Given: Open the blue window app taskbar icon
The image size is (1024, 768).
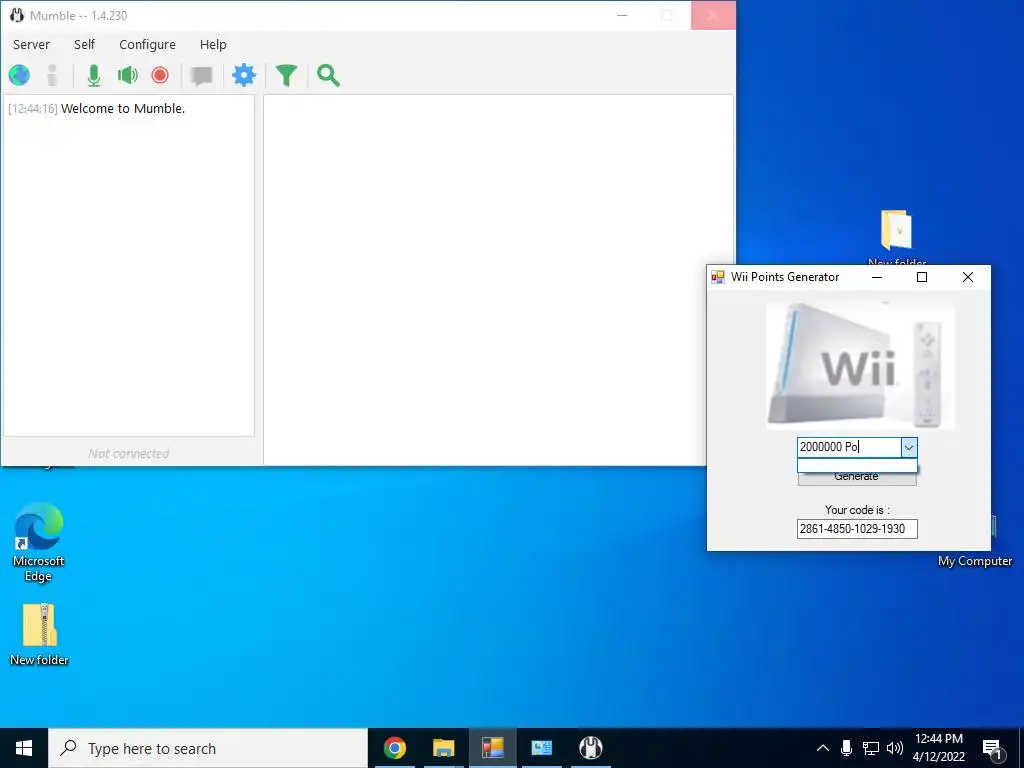Looking at the screenshot, I should tap(541, 748).
